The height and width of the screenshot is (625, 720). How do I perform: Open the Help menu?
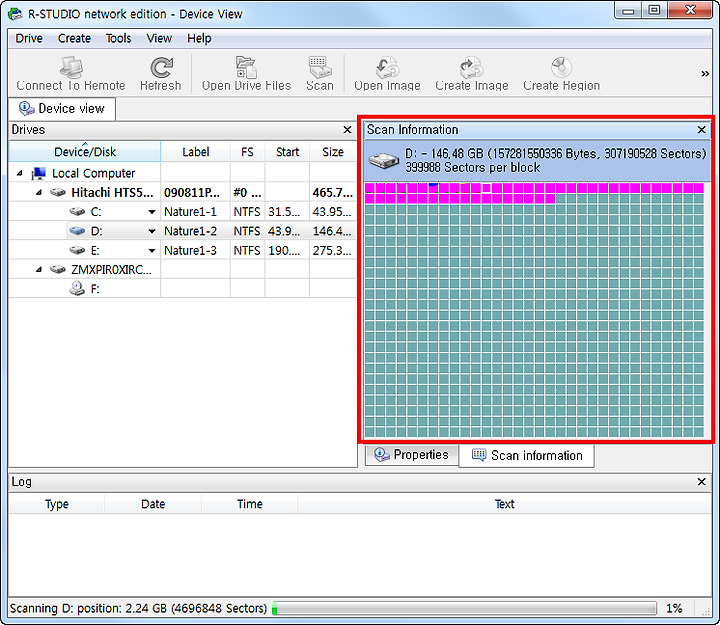(x=199, y=38)
